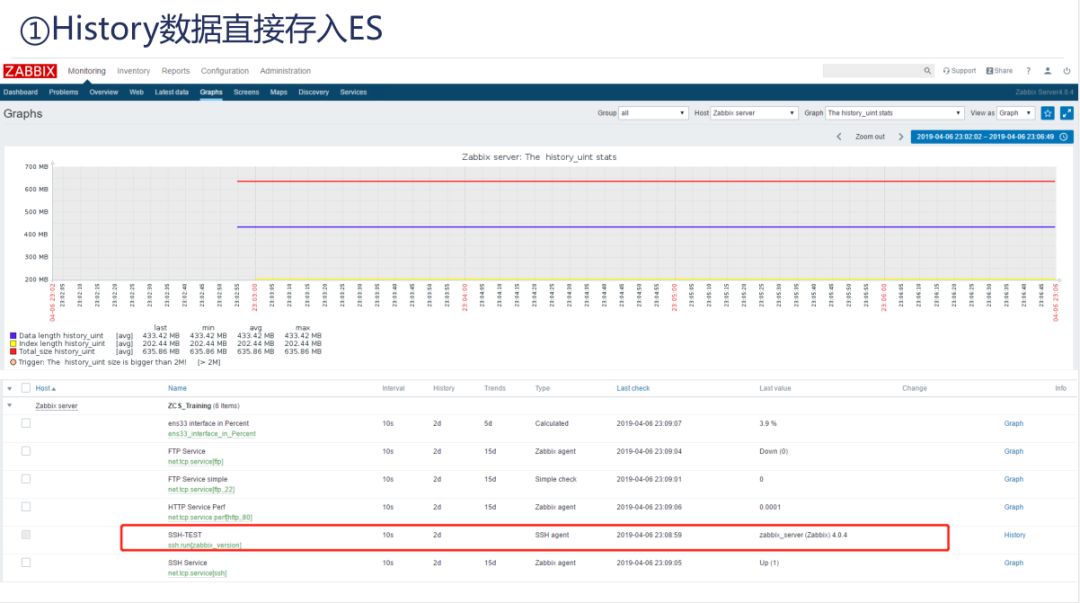This screenshot has width=1080, height=603.
Task: Sort the table by Host column
Action: click(45, 389)
